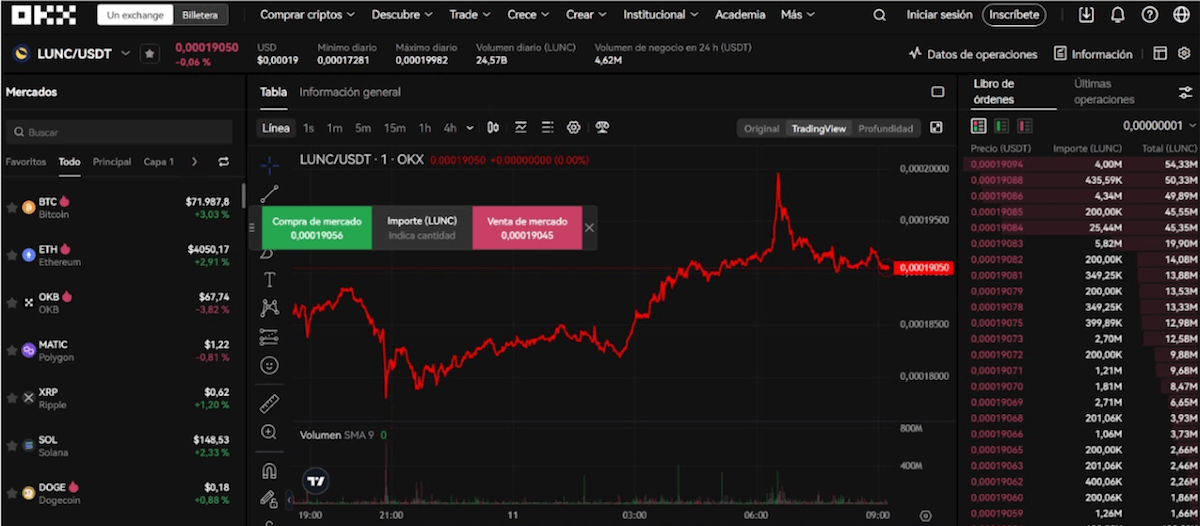The height and width of the screenshot is (526, 1200).
Task: Add LUNC/USDT to favorites with star
Action: pos(149,54)
